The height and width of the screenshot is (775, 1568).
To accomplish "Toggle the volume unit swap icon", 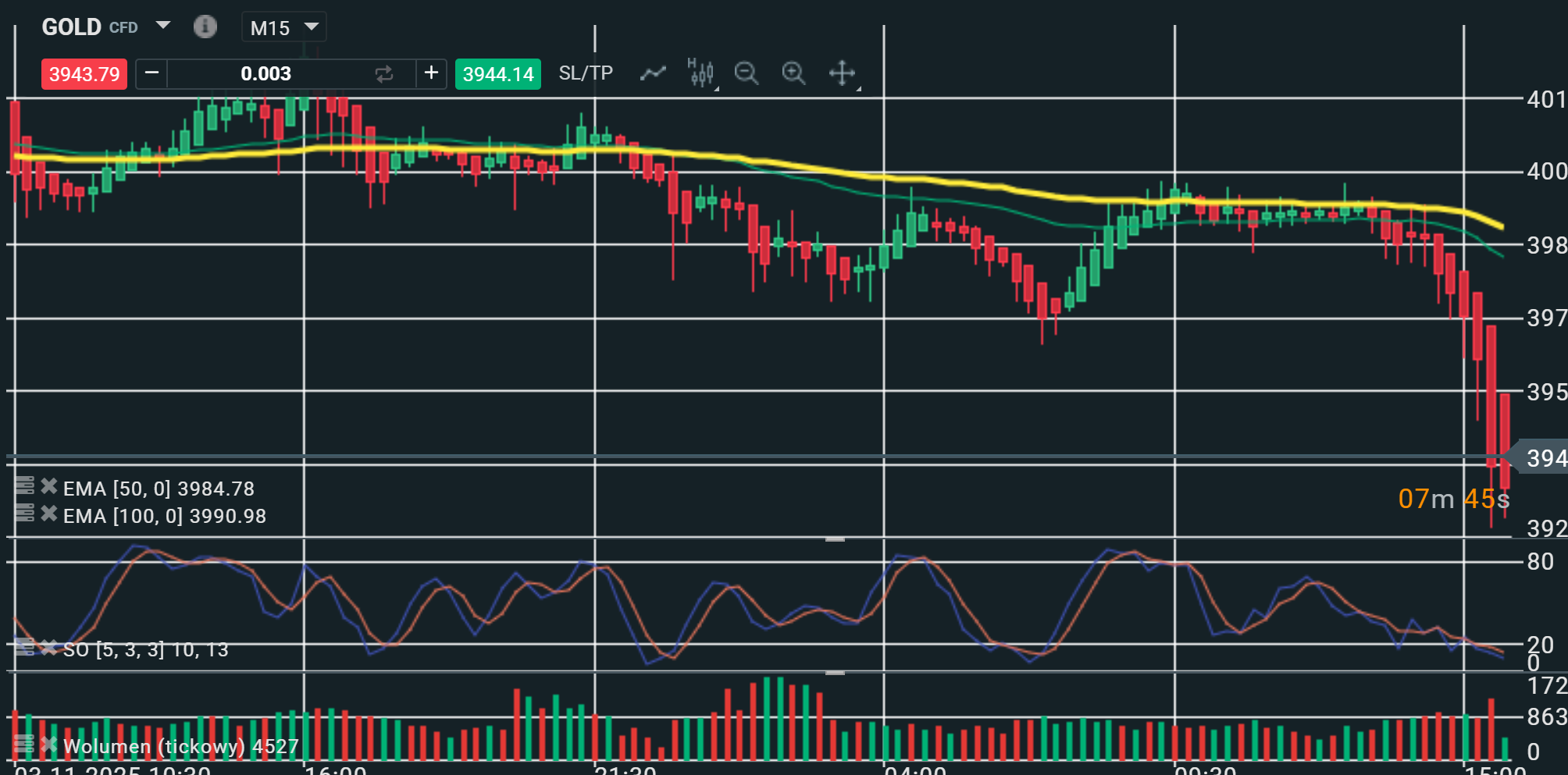I will pyautogui.click(x=383, y=74).
